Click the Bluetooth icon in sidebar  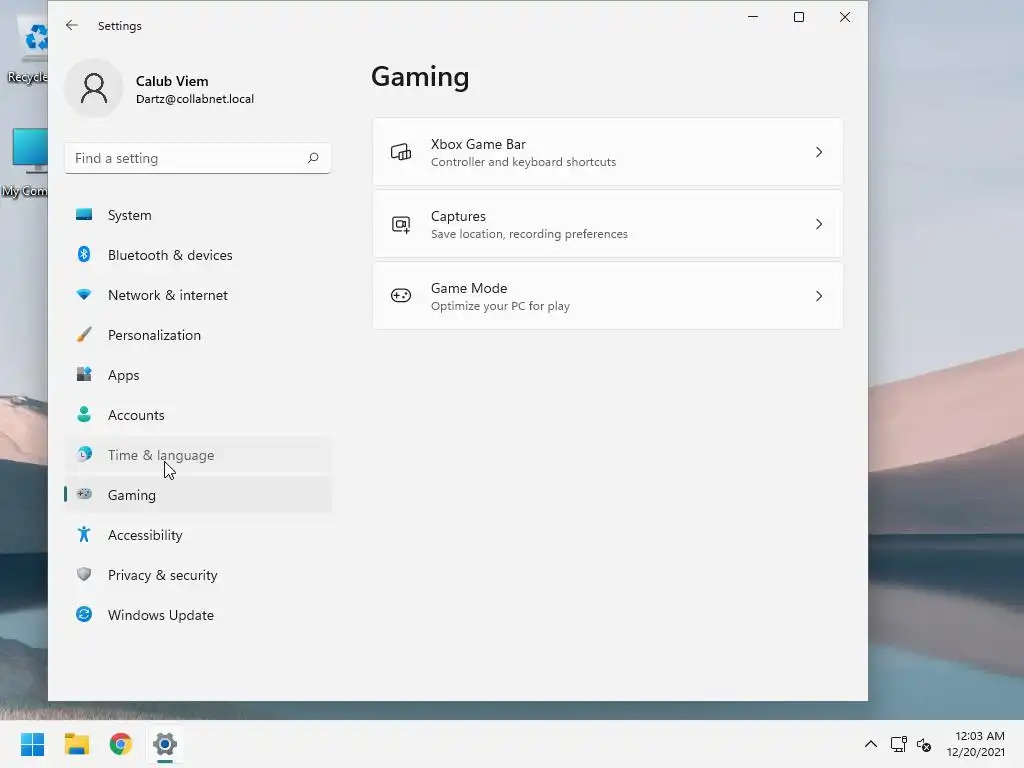tap(84, 254)
